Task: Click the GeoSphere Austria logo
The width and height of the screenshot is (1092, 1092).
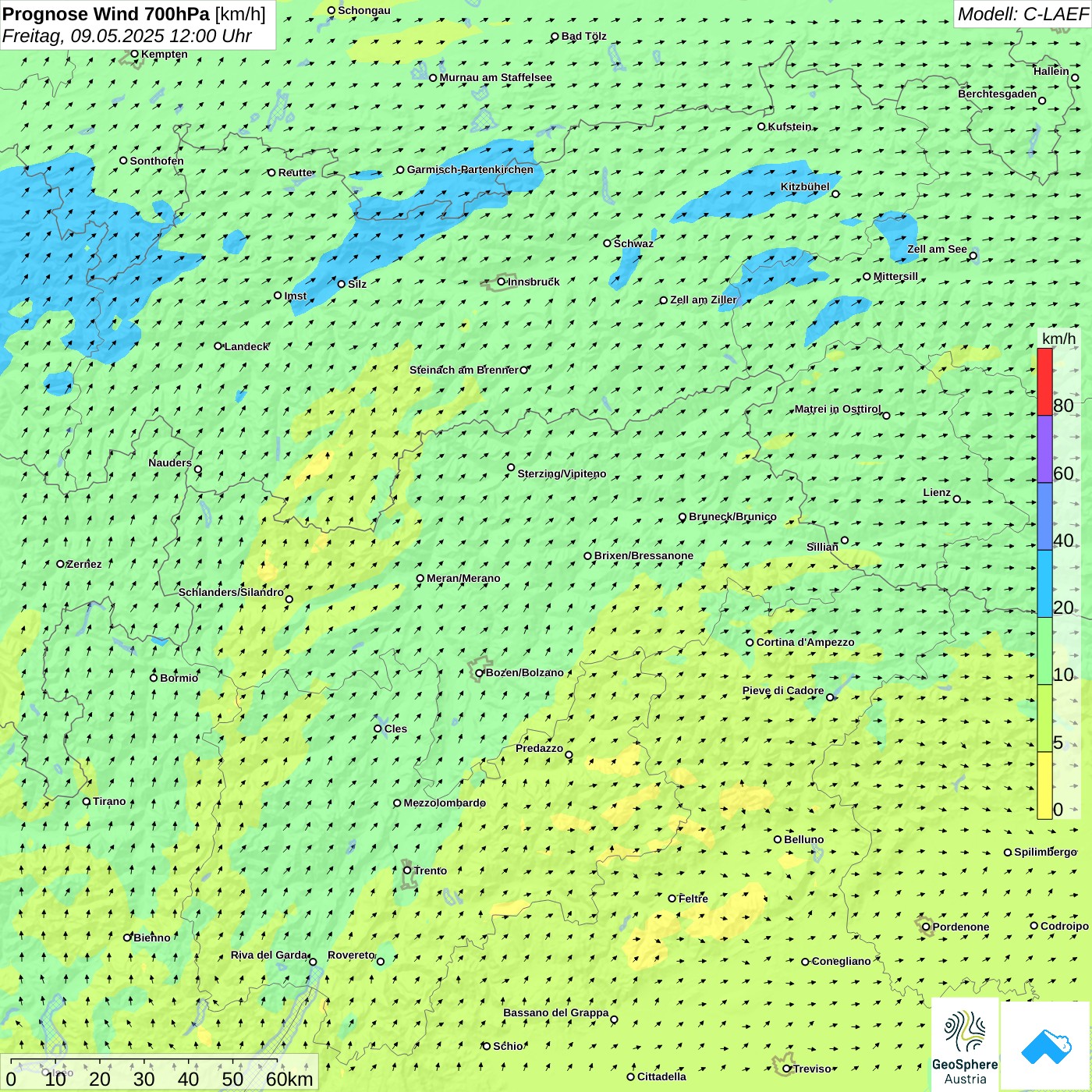Action: point(965,1045)
